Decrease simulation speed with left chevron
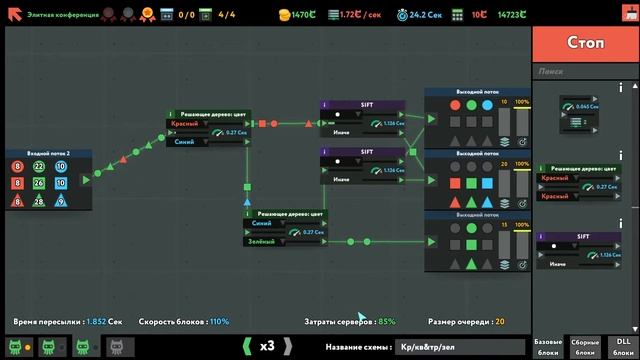 [247, 347]
